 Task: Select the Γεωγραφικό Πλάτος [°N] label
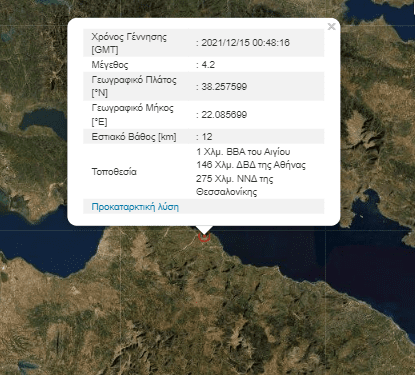tap(134, 86)
